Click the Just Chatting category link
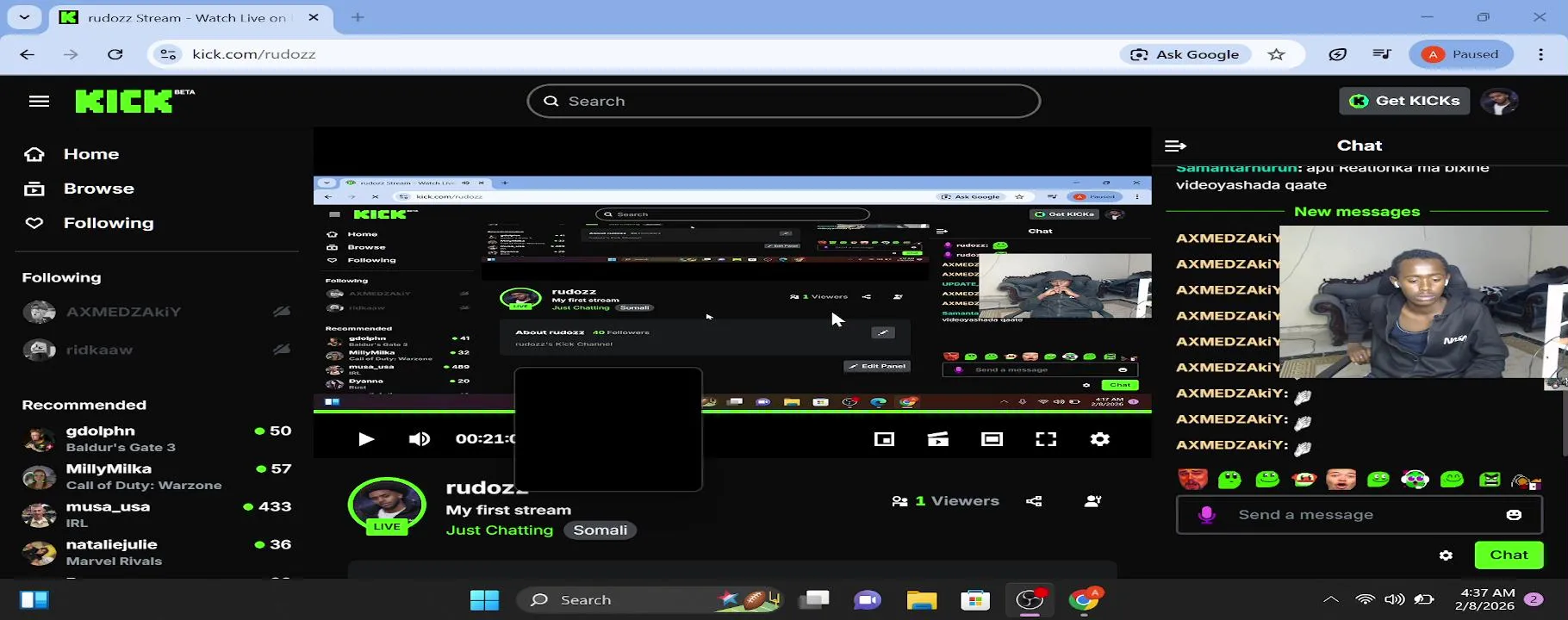The image size is (1568, 620). [x=500, y=530]
